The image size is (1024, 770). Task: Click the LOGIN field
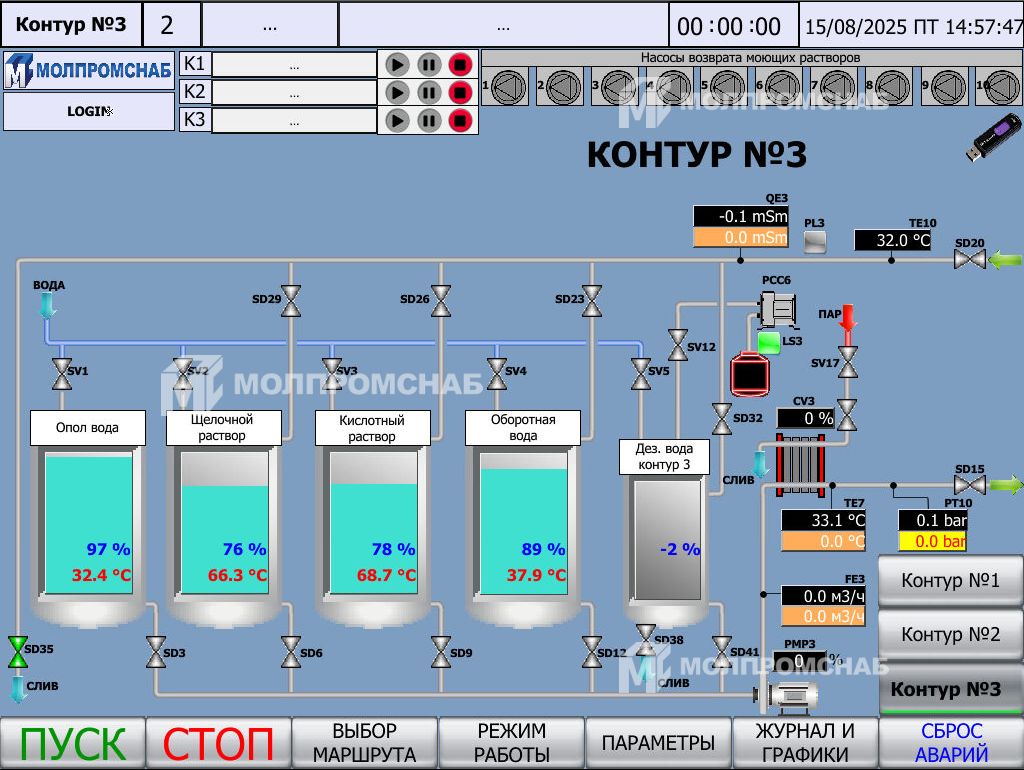click(89, 111)
